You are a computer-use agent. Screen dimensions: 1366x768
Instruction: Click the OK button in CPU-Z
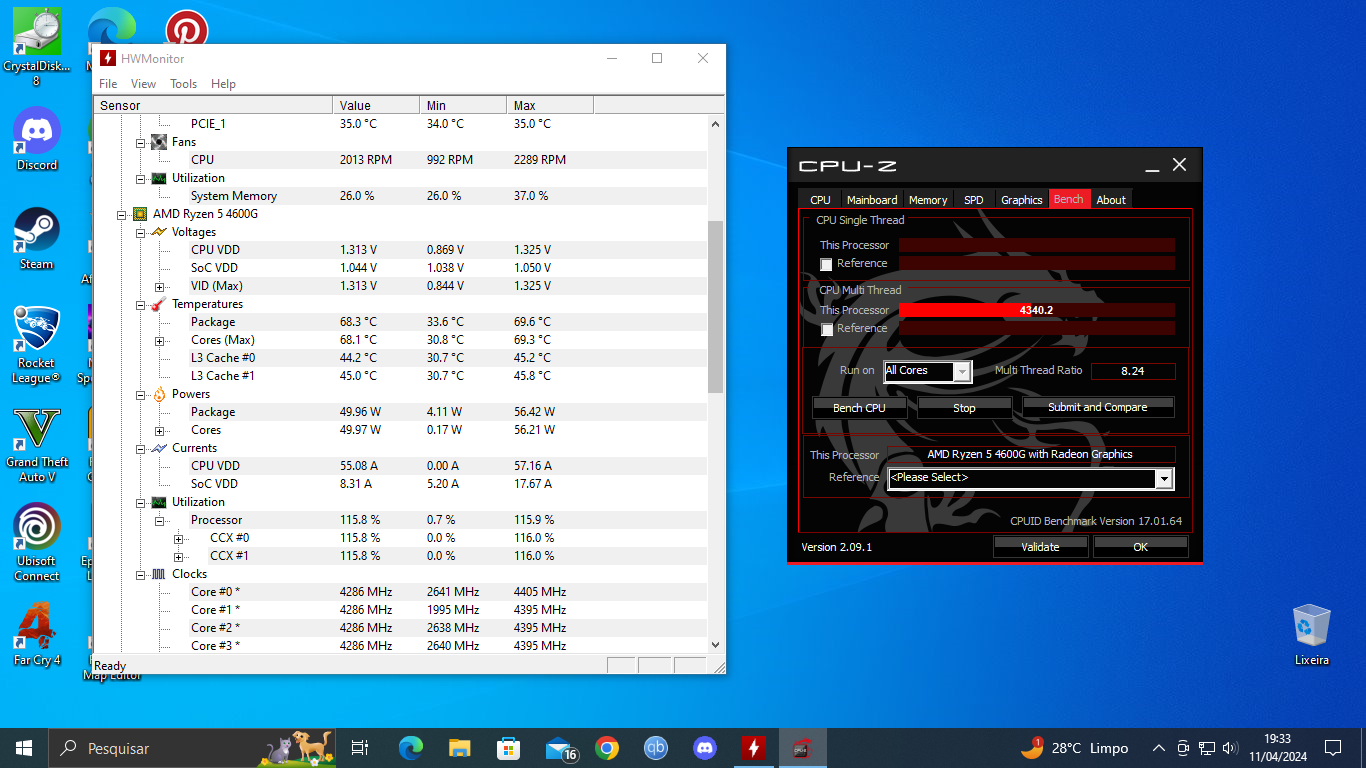pyautogui.click(x=1140, y=547)
